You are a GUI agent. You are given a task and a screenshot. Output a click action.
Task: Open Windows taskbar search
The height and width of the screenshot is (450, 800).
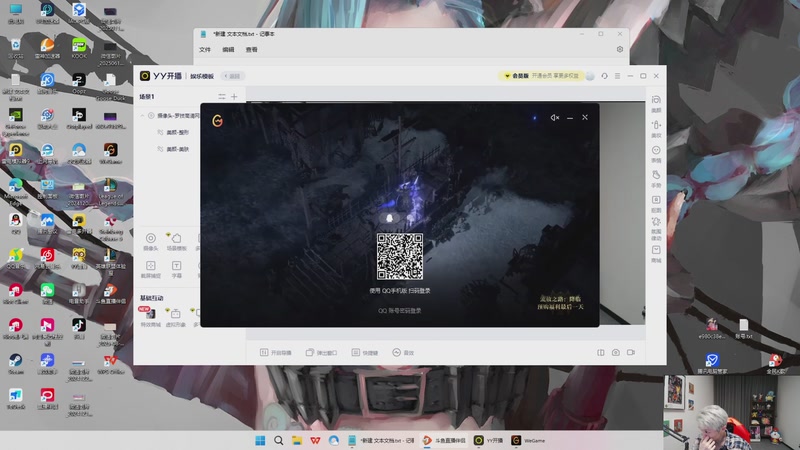click(279, 440)
